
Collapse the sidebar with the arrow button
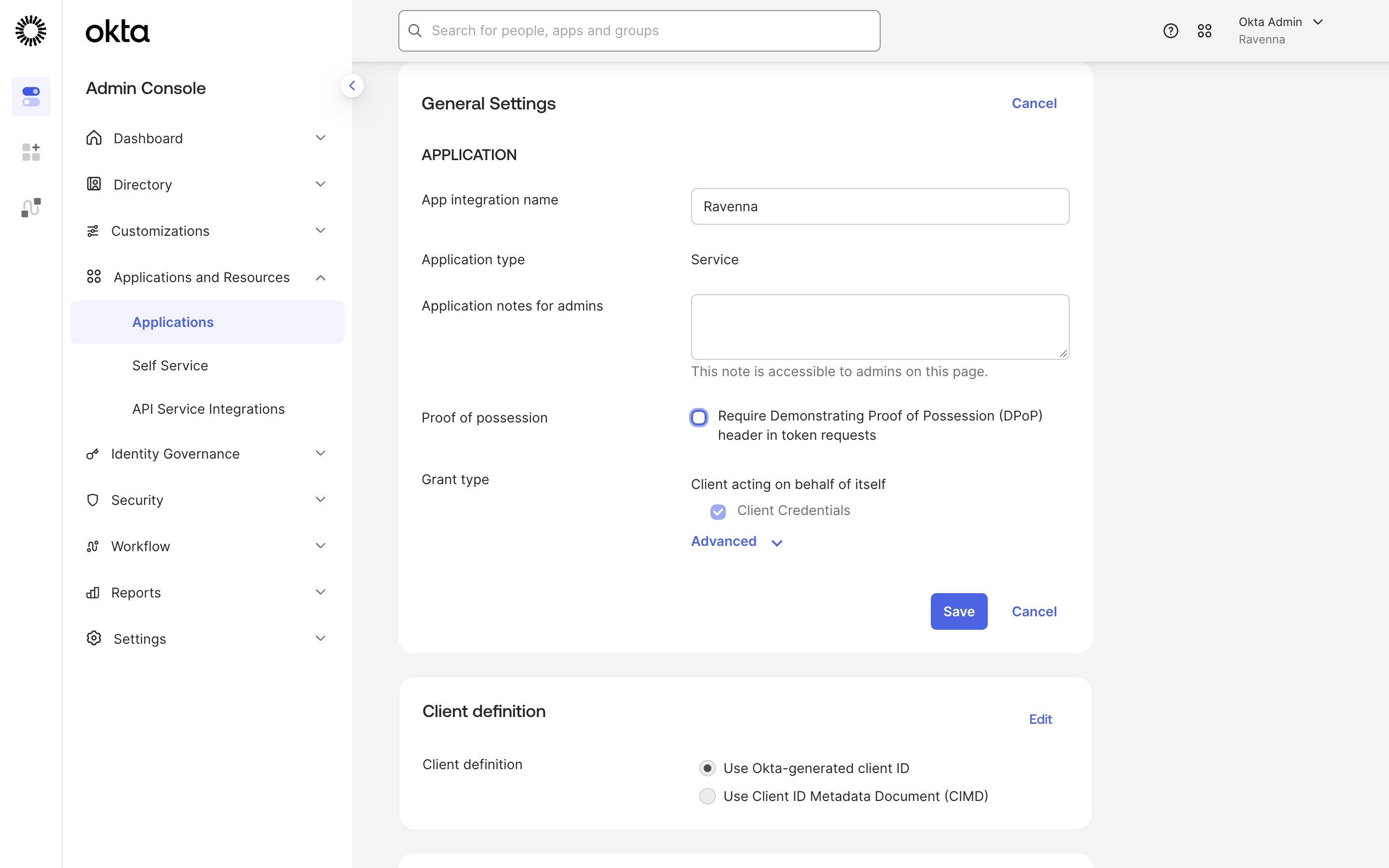pyautogui.click(x=352, y=86)
